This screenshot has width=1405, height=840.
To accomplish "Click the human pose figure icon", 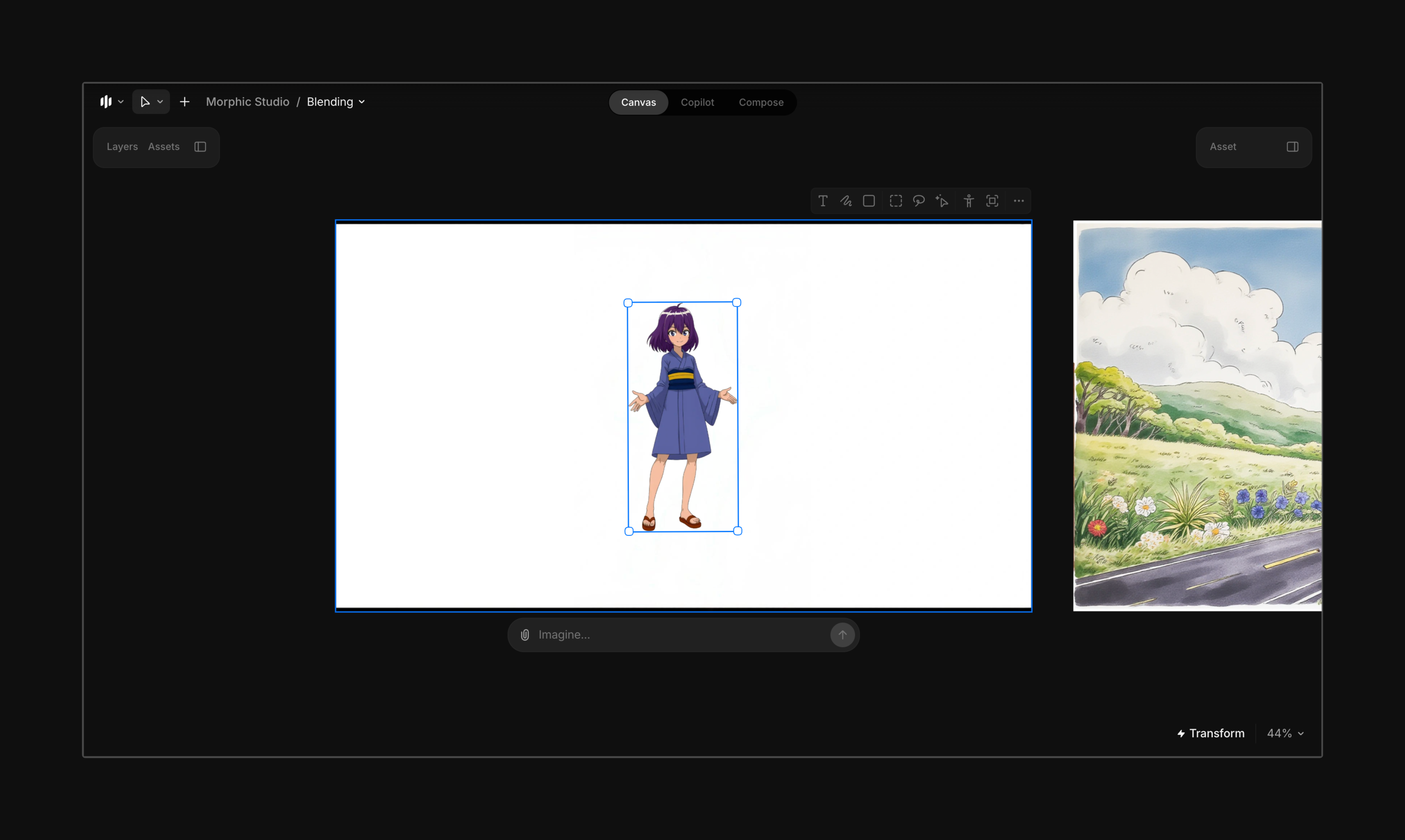I will 969,201.
